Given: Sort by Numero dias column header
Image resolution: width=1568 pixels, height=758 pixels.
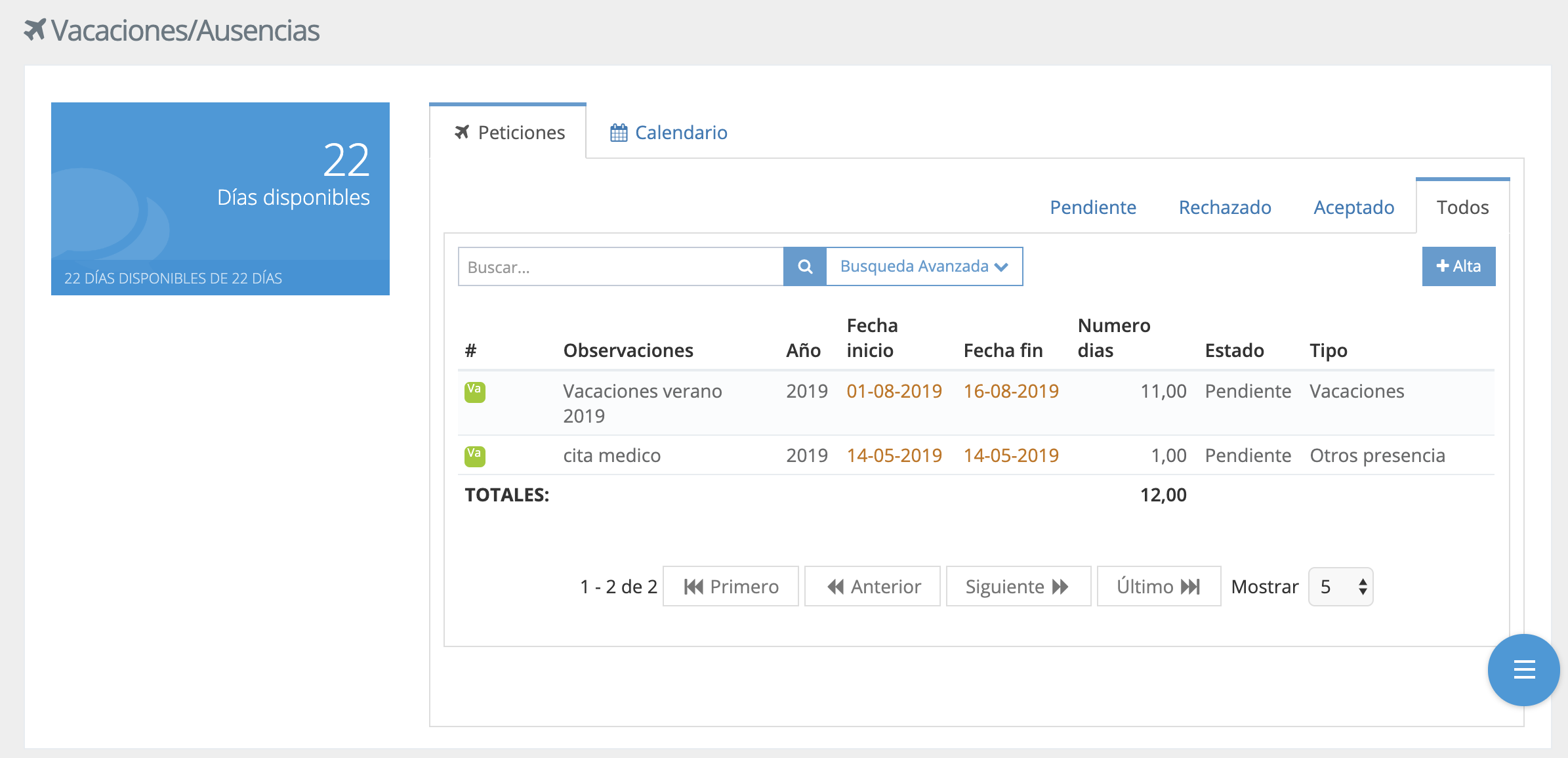Looking at the screenshot, I should (1114, 338).
